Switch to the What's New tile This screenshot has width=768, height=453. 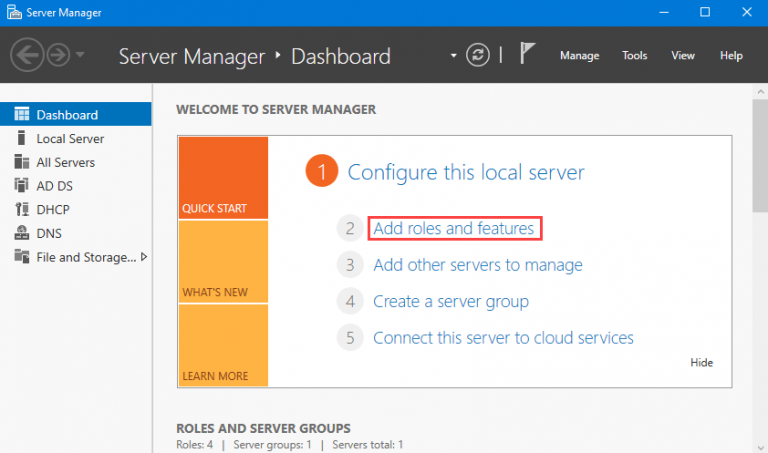[223, 260]
